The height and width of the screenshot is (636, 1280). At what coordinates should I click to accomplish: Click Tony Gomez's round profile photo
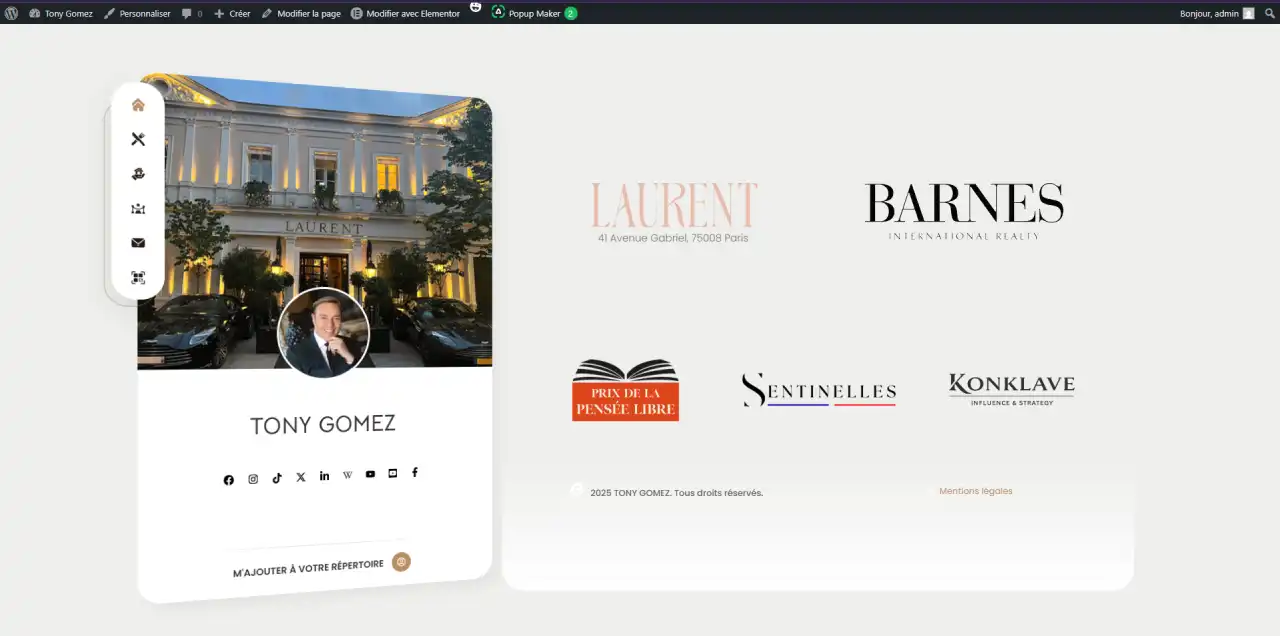click(323, 333)
